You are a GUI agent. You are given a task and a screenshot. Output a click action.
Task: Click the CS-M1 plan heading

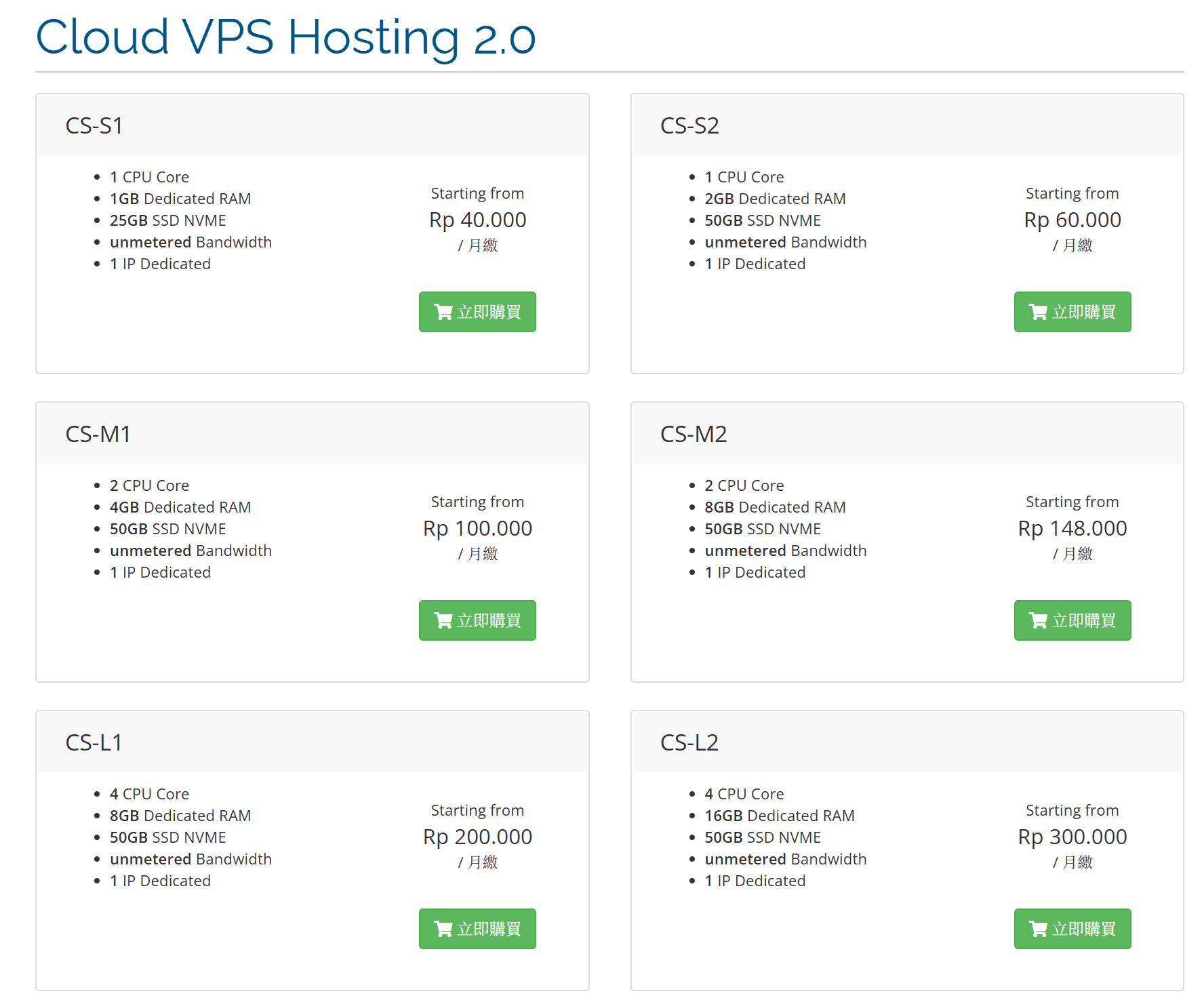tap(98, 435)
